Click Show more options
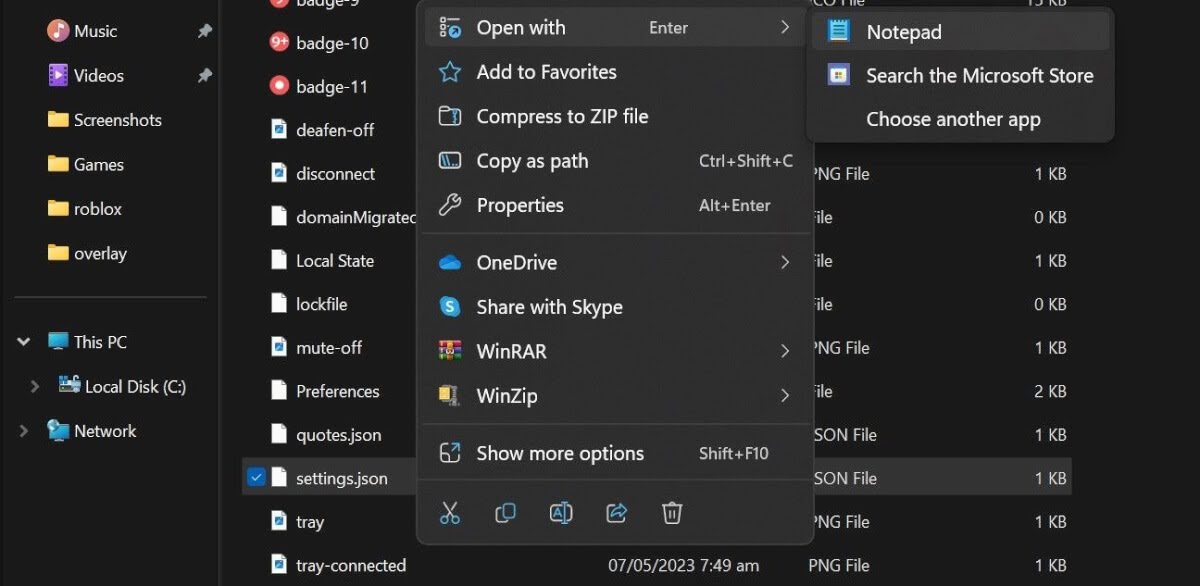 click(615, 453)
